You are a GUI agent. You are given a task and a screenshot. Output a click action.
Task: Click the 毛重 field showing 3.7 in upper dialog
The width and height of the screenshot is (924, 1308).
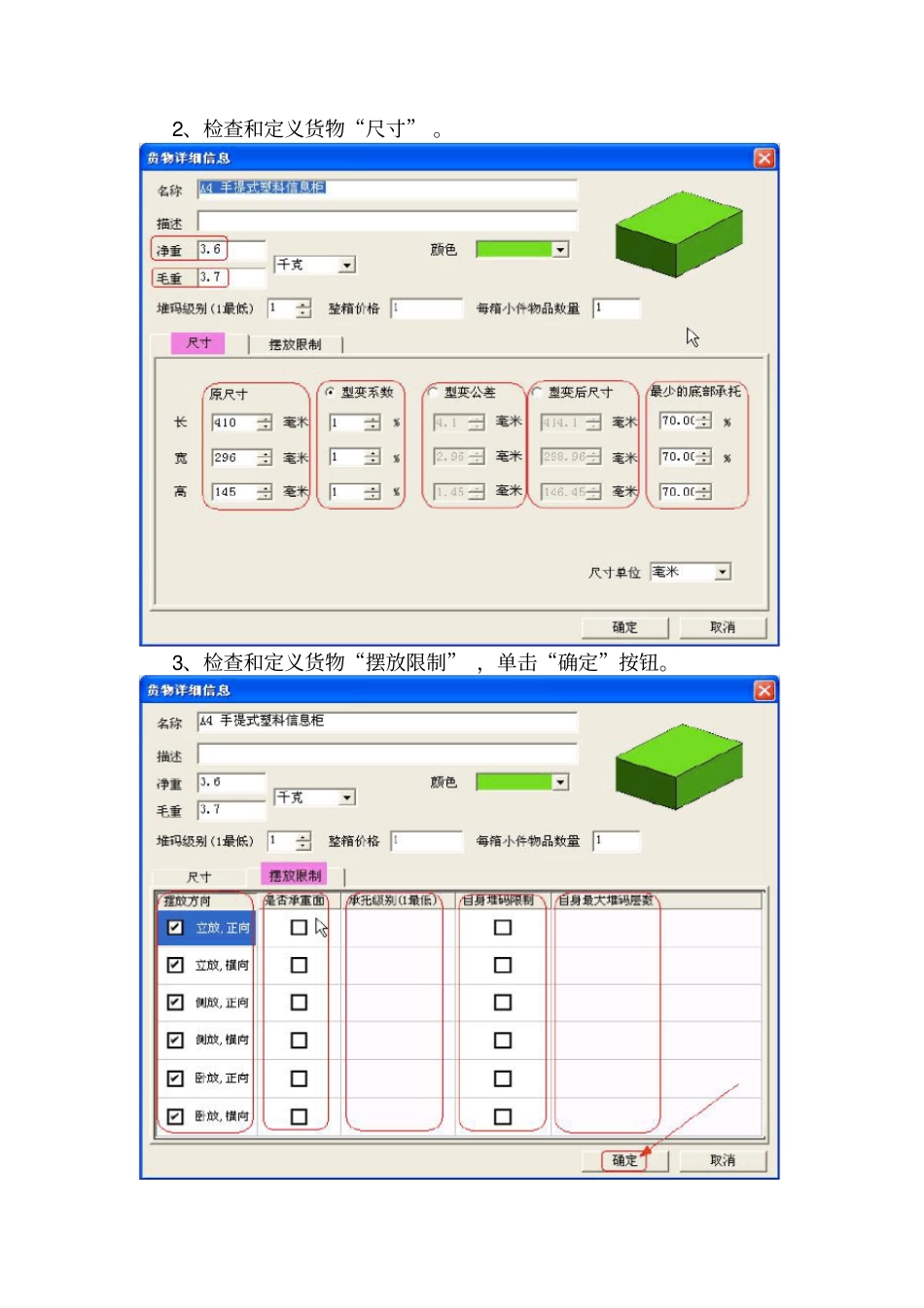click(231, 277)
